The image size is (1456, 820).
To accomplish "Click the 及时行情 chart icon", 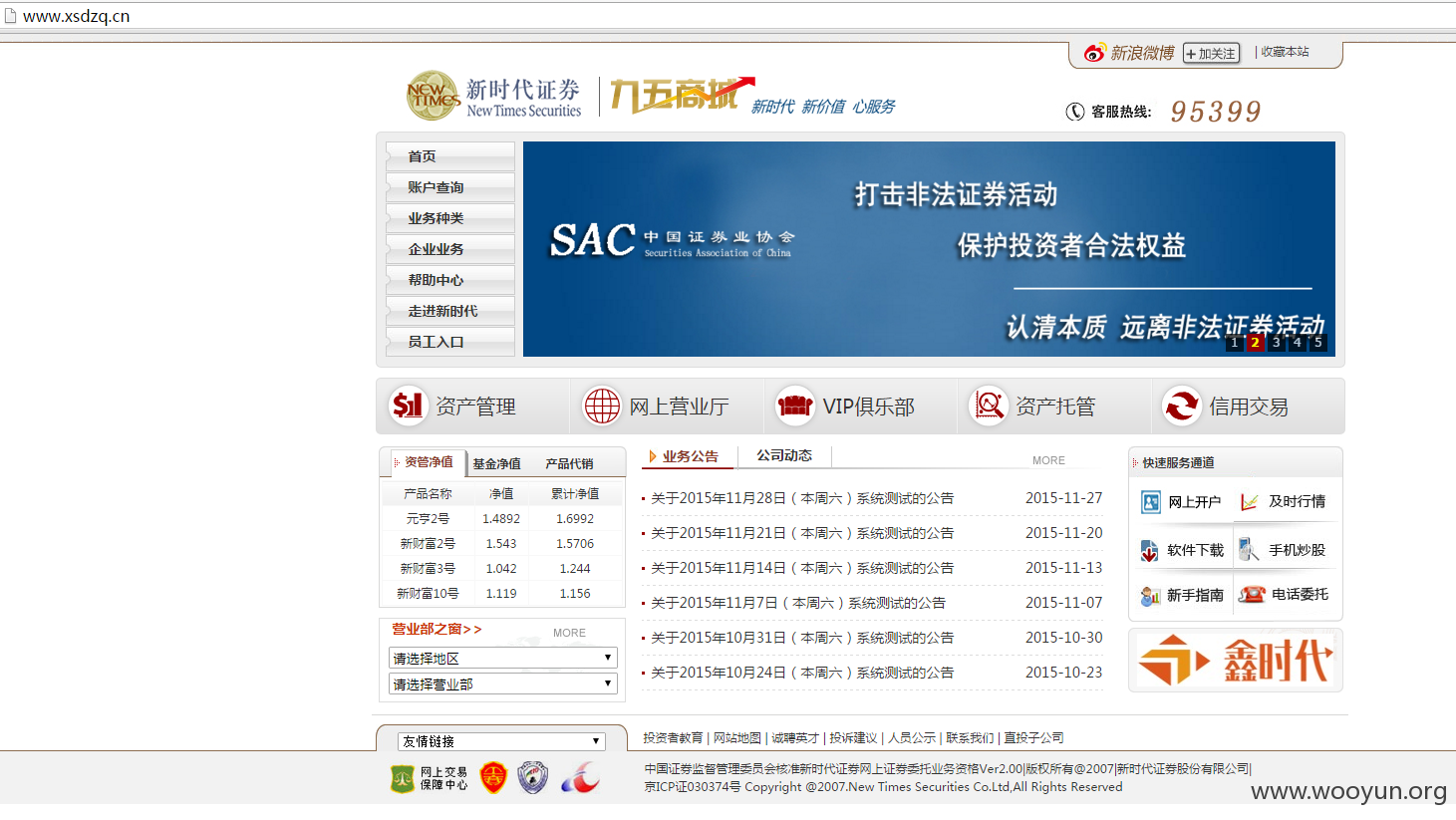I will point(1249,502).
